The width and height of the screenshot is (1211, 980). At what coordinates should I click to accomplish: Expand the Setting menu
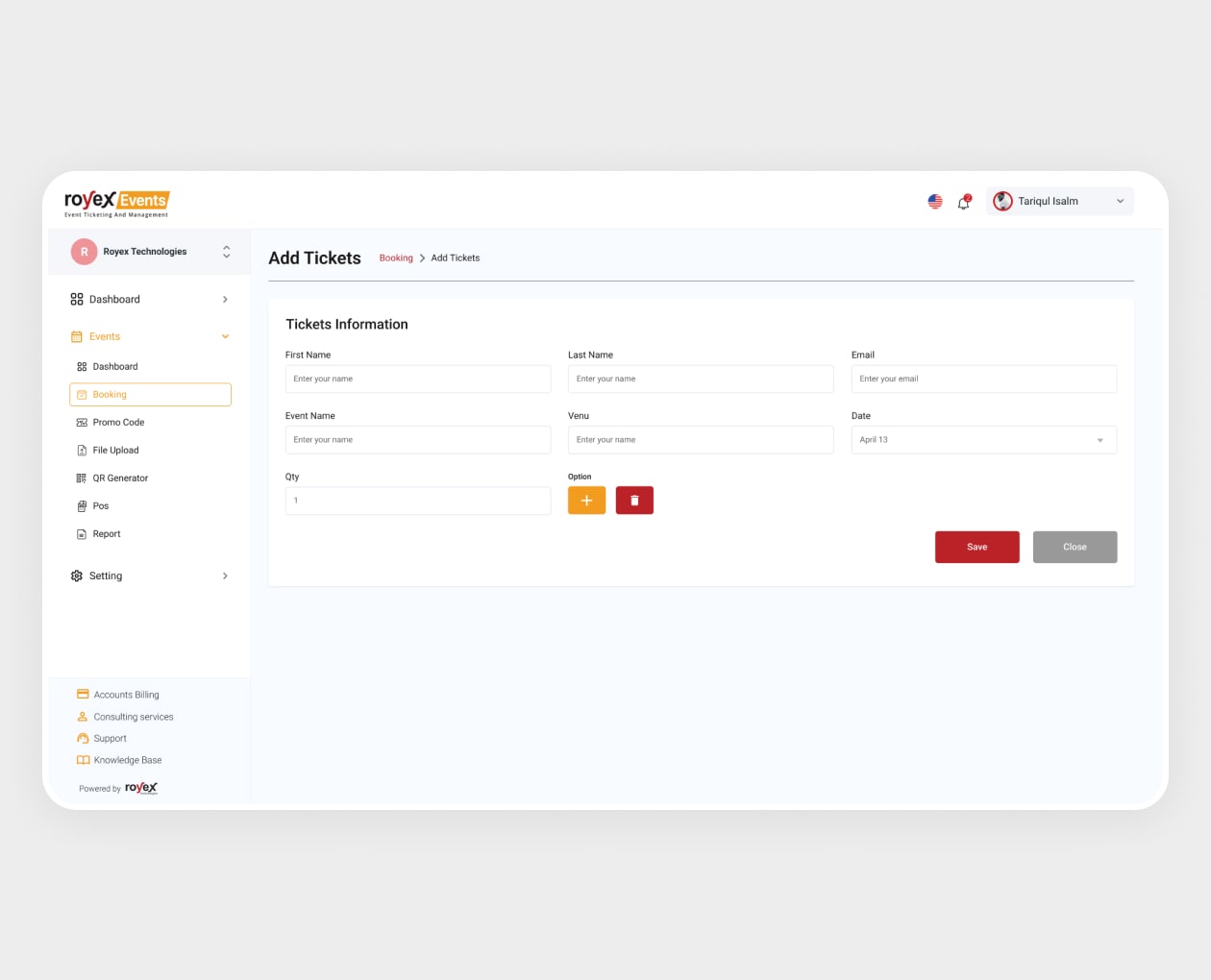coord(150,576)
